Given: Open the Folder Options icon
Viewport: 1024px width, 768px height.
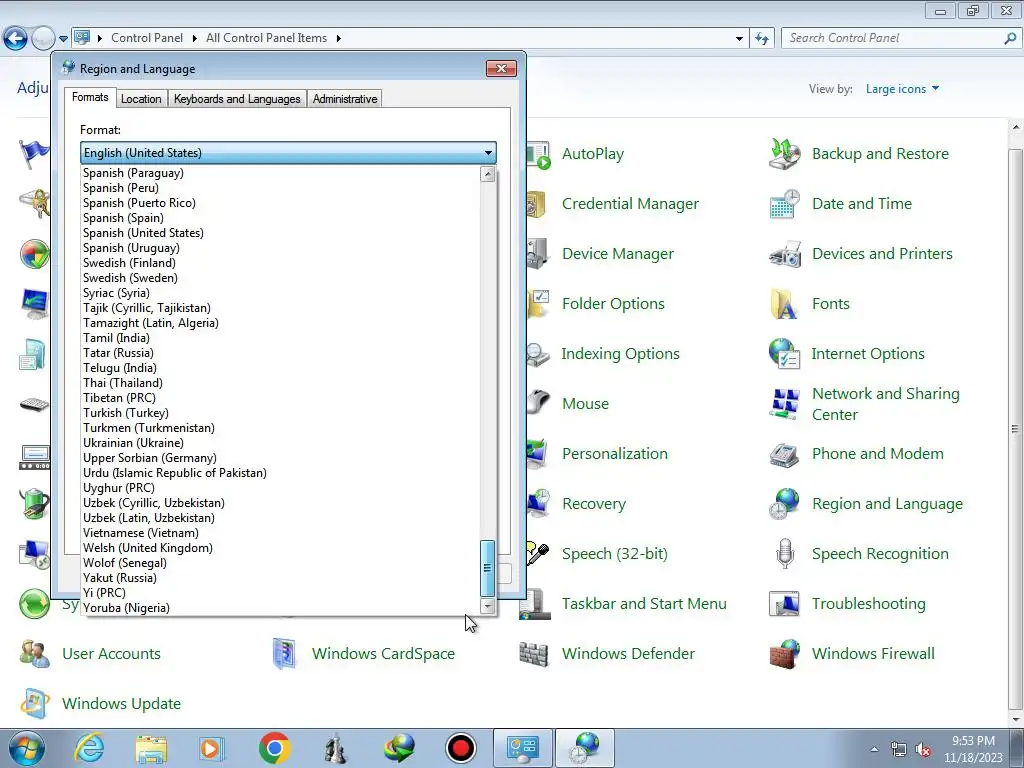Looking at the screenshot, I should tap(539, 304).
